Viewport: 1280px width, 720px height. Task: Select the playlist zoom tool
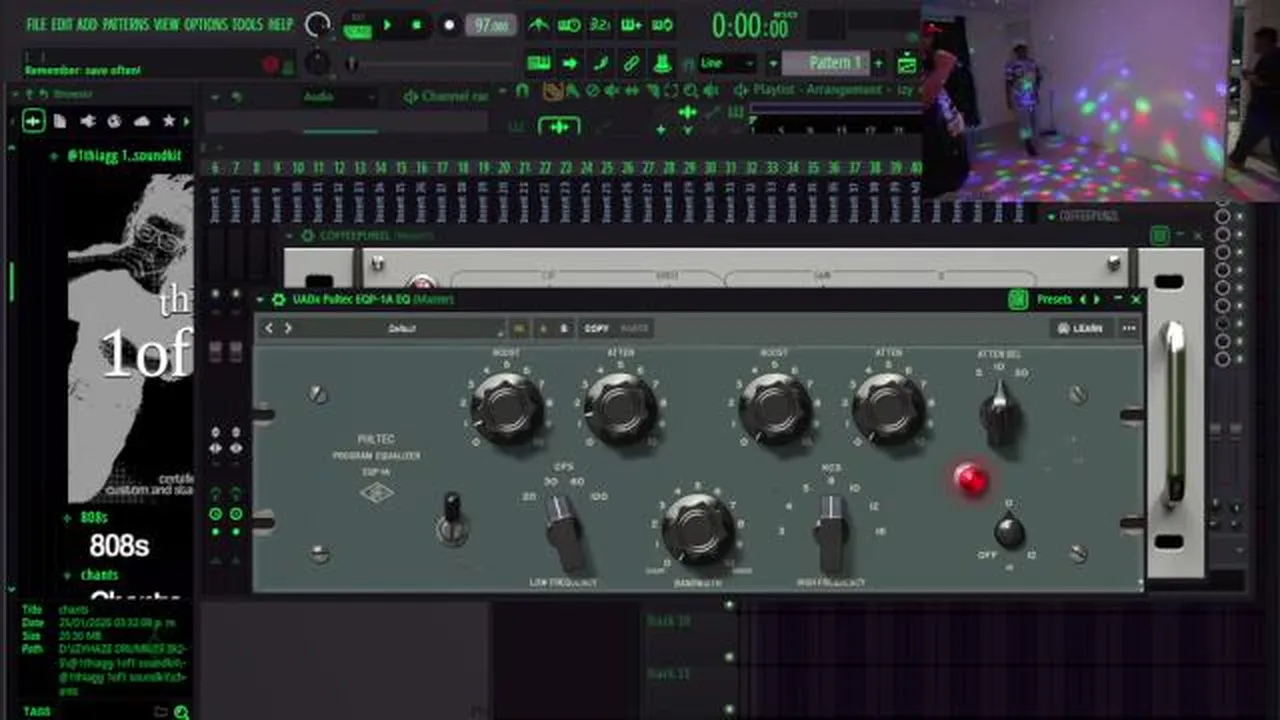click(x=692, y=91)
